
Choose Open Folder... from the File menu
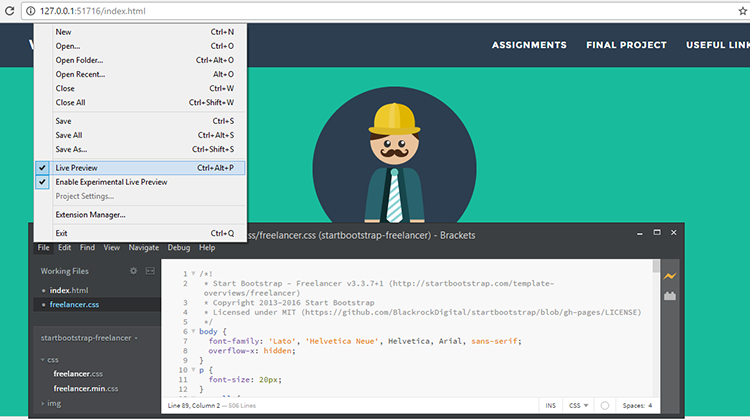(140, 60)
